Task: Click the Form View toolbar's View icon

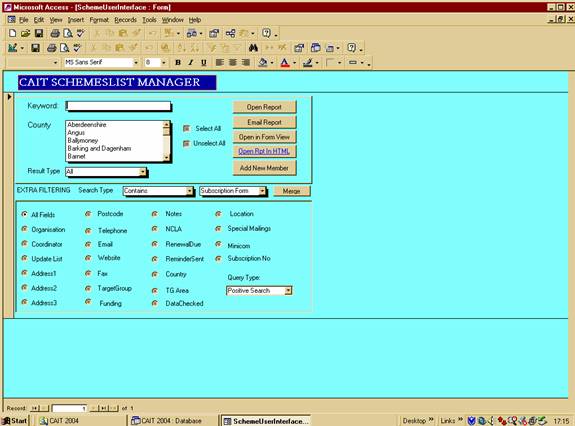Action: click(12, 48)
